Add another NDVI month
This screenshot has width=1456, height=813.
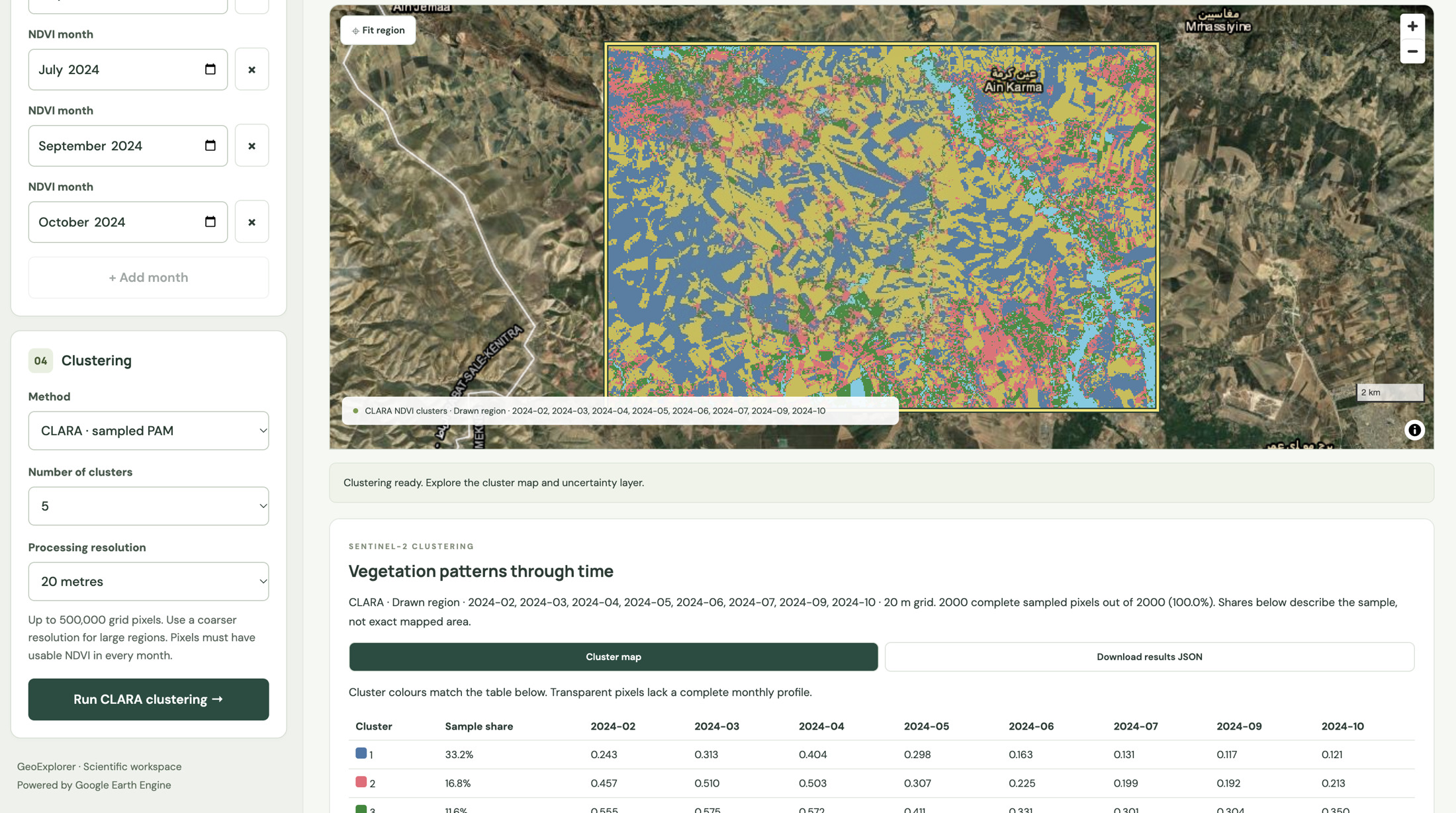point(148,278)
